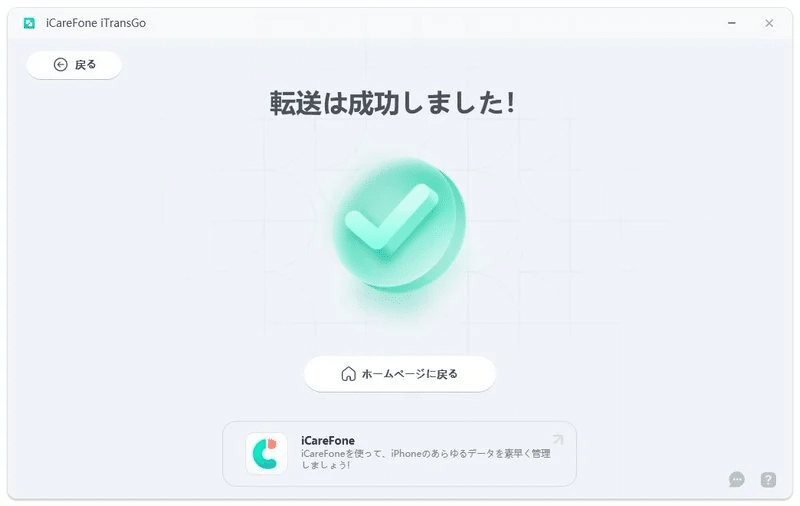Close the iTransGo window
The width and height of the screenshot is (800, 506).
[769, 23]
